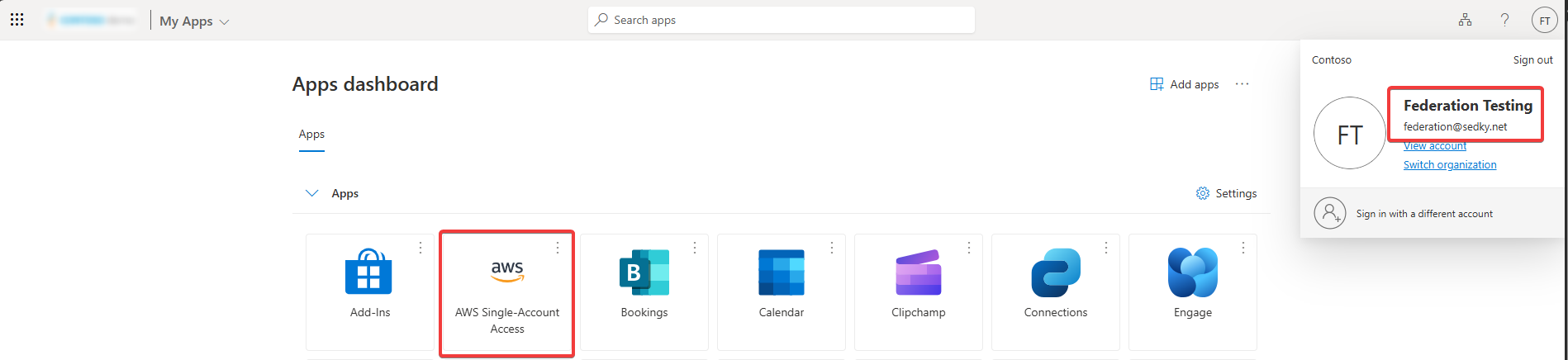Open the app launcher waffle icon
The image size is (1568, 360).
tap(17, 20)
